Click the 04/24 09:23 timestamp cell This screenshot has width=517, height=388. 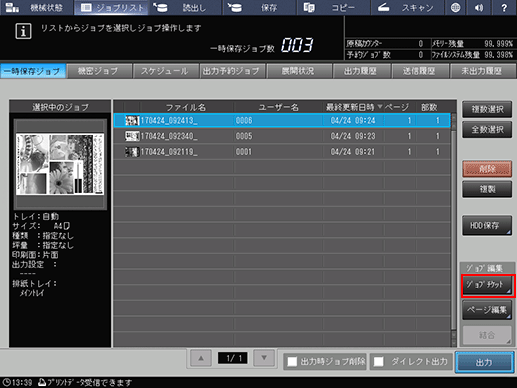click(353, 136)
